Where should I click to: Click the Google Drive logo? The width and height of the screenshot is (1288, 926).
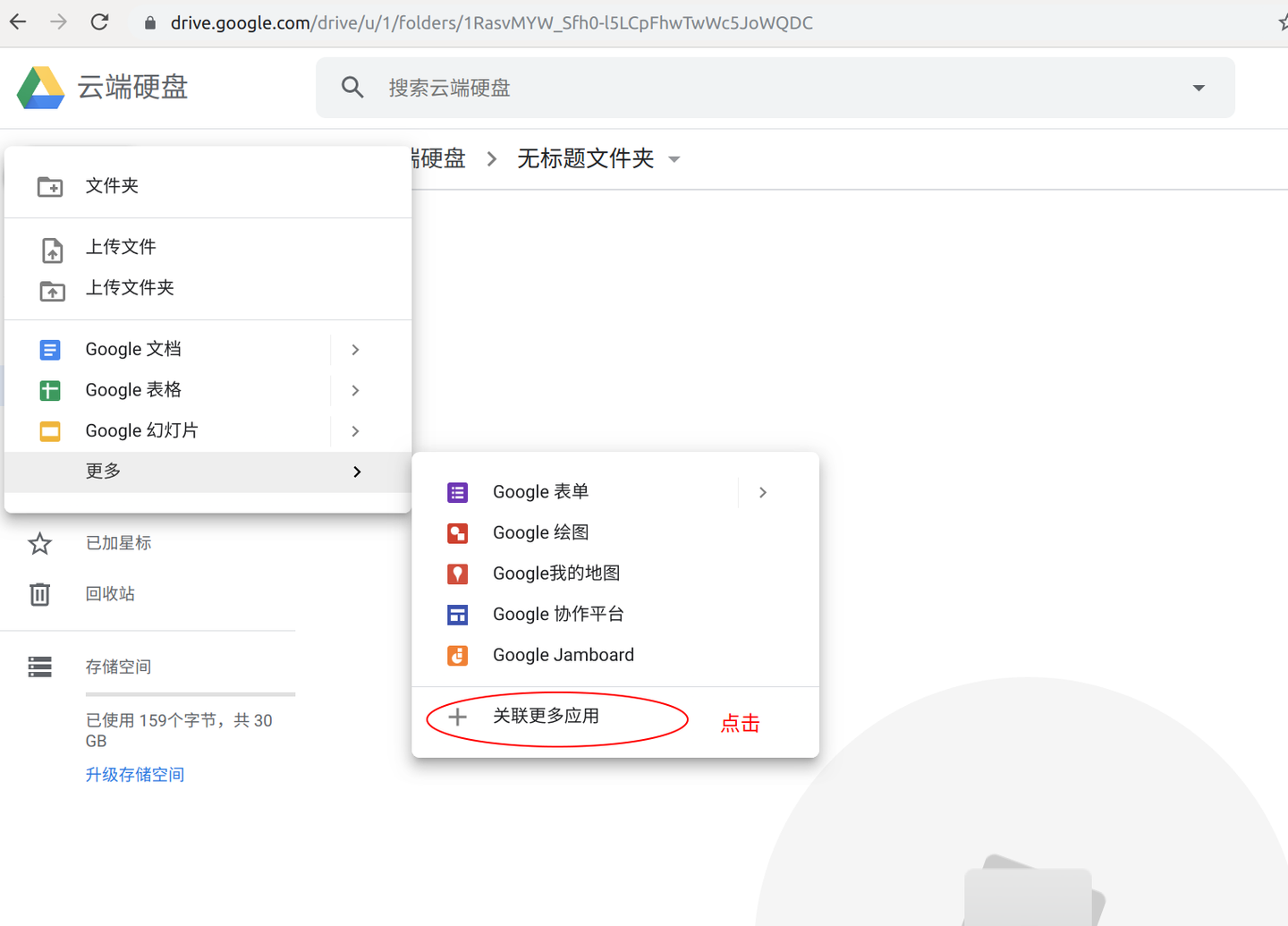click(x=41, y=88)
